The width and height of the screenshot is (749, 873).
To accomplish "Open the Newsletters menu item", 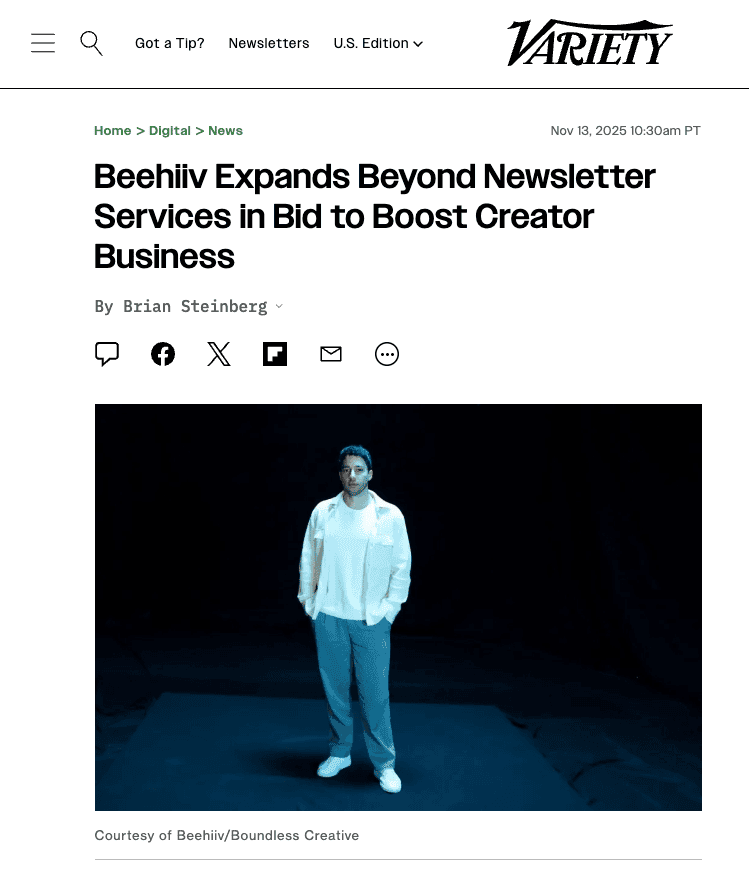I will tap(269, 43).
